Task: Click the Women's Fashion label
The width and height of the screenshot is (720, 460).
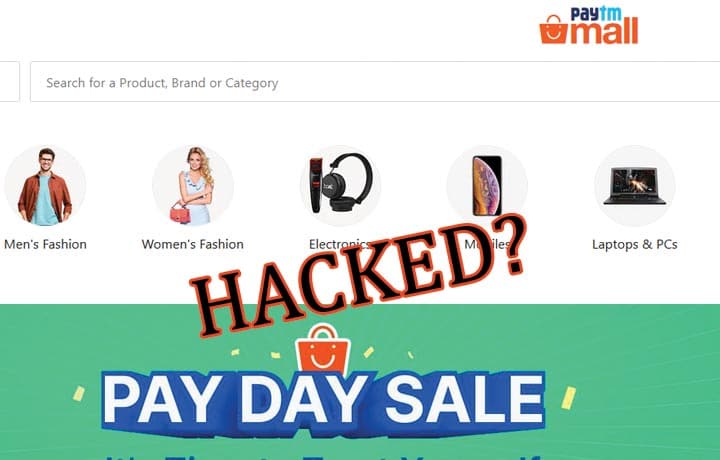Action: tap(193, 244)
